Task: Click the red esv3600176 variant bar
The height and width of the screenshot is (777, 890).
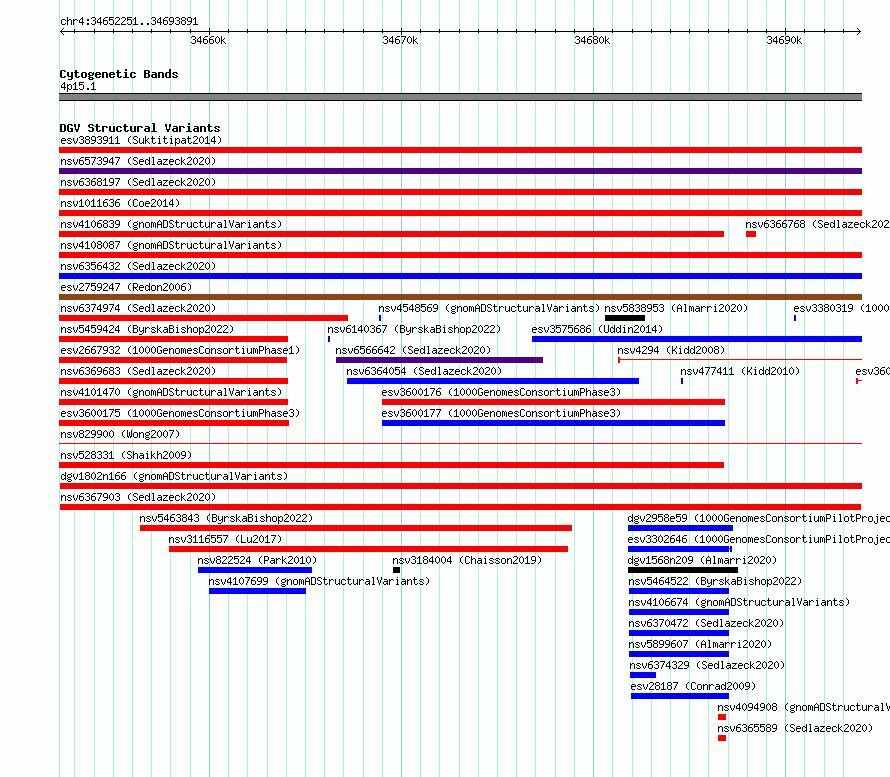Action: tap(553, 402)
